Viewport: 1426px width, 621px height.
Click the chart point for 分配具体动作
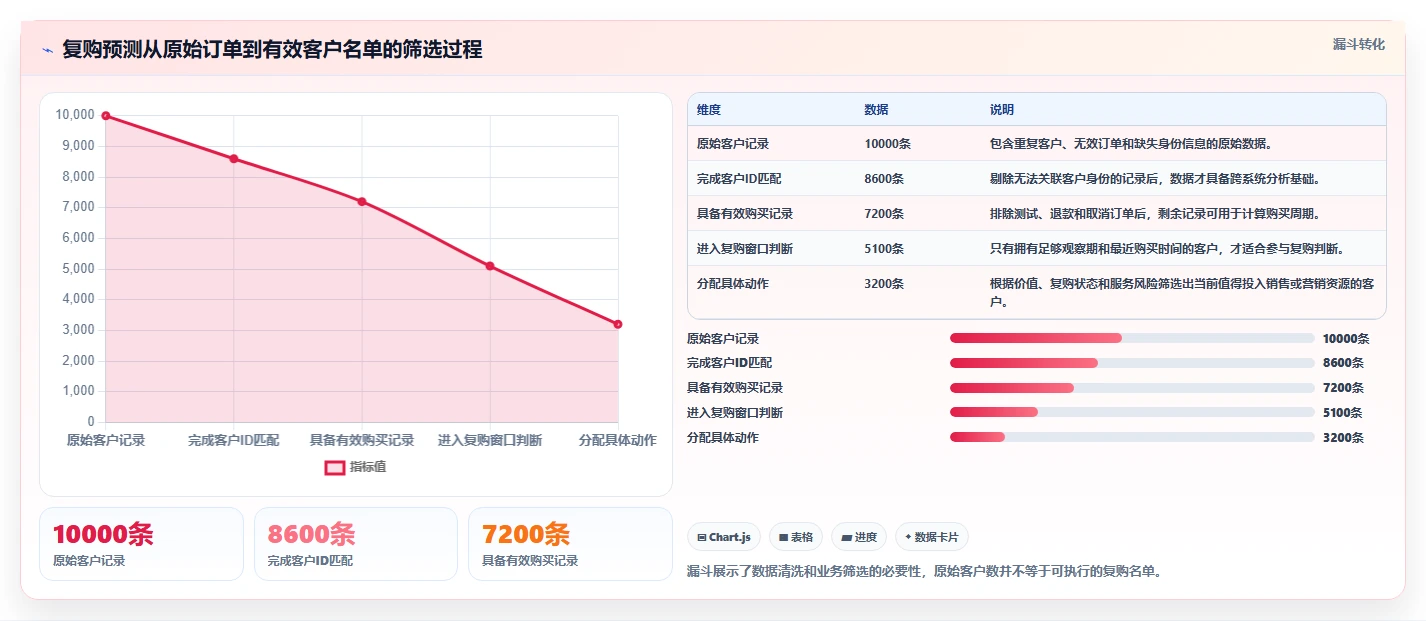point(618,324)
